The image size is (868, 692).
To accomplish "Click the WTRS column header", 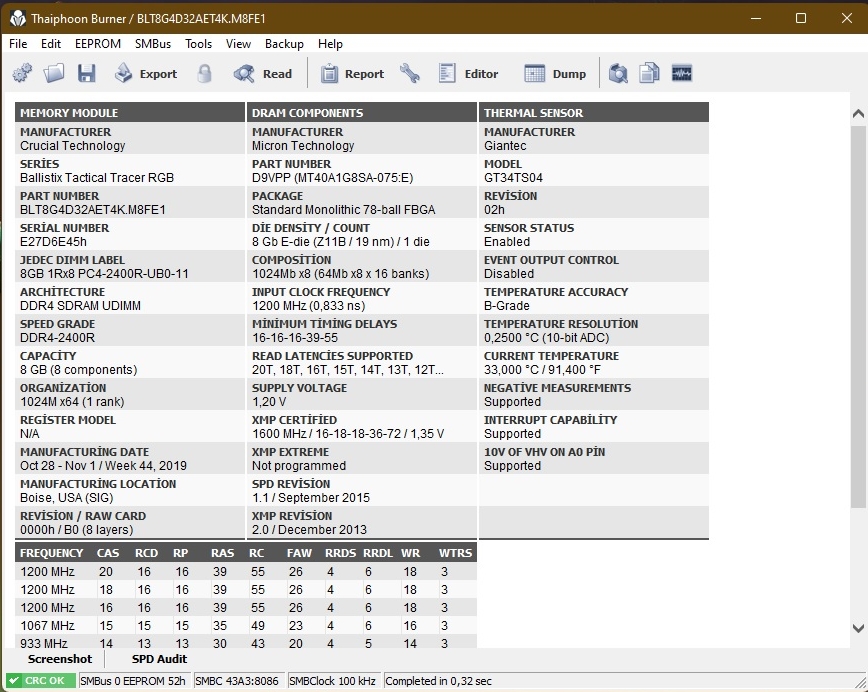I will point(456,552).
